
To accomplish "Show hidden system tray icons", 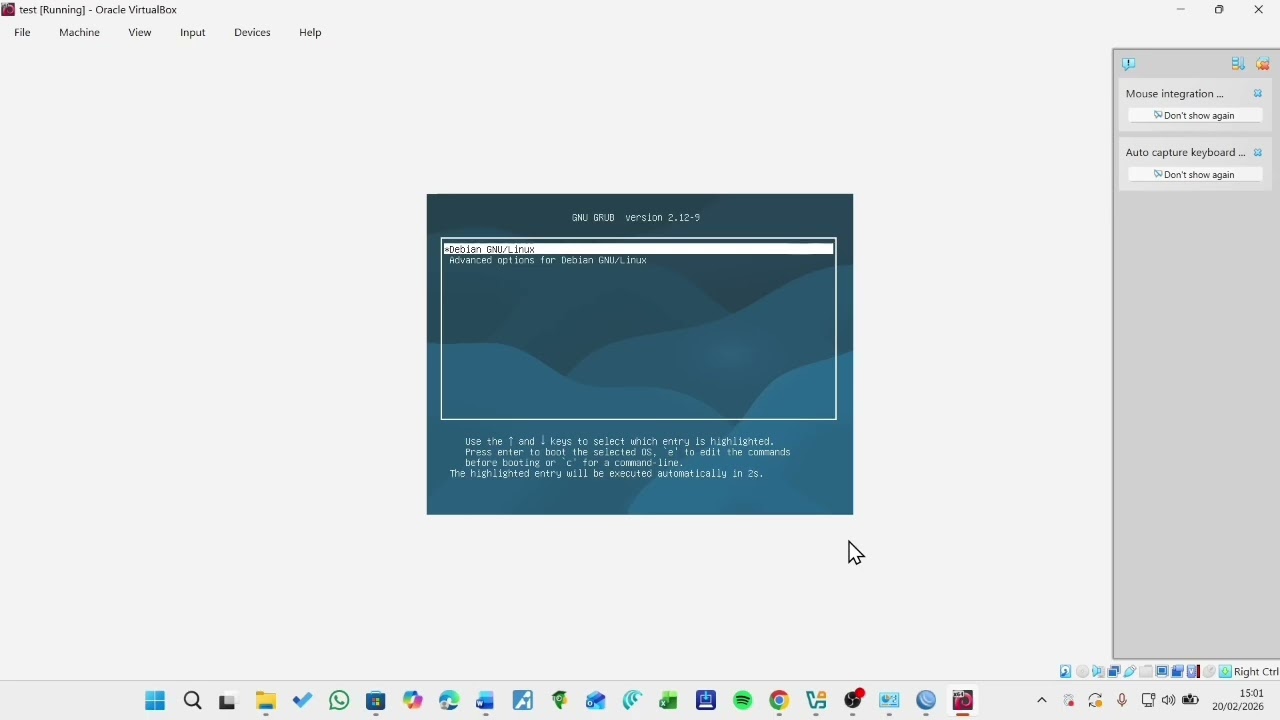I will (1042, 701).
